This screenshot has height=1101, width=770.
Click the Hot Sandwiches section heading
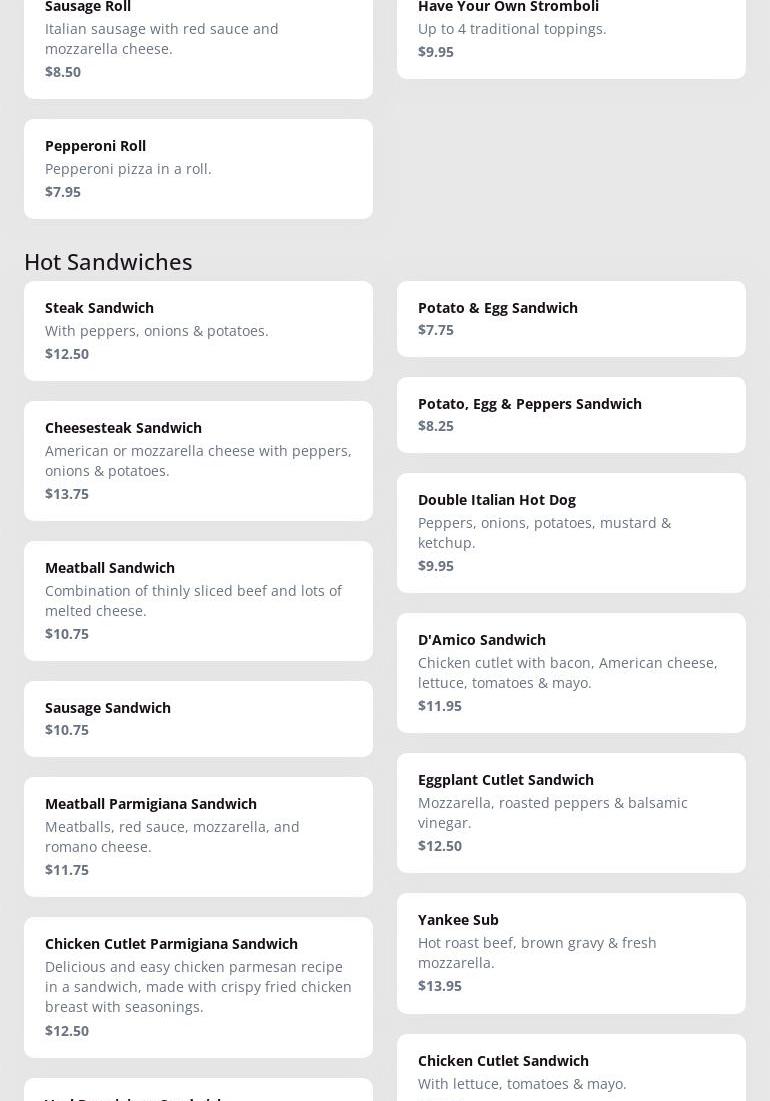(108, 261)
